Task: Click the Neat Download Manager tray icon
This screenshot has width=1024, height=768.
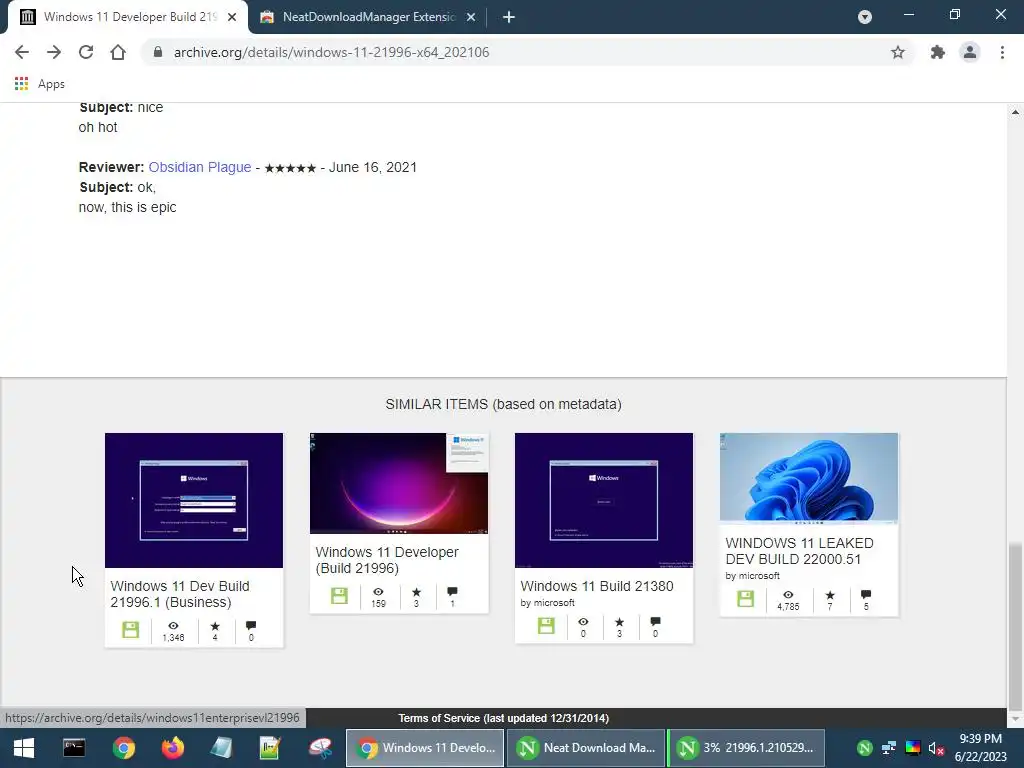Action: 865,748
